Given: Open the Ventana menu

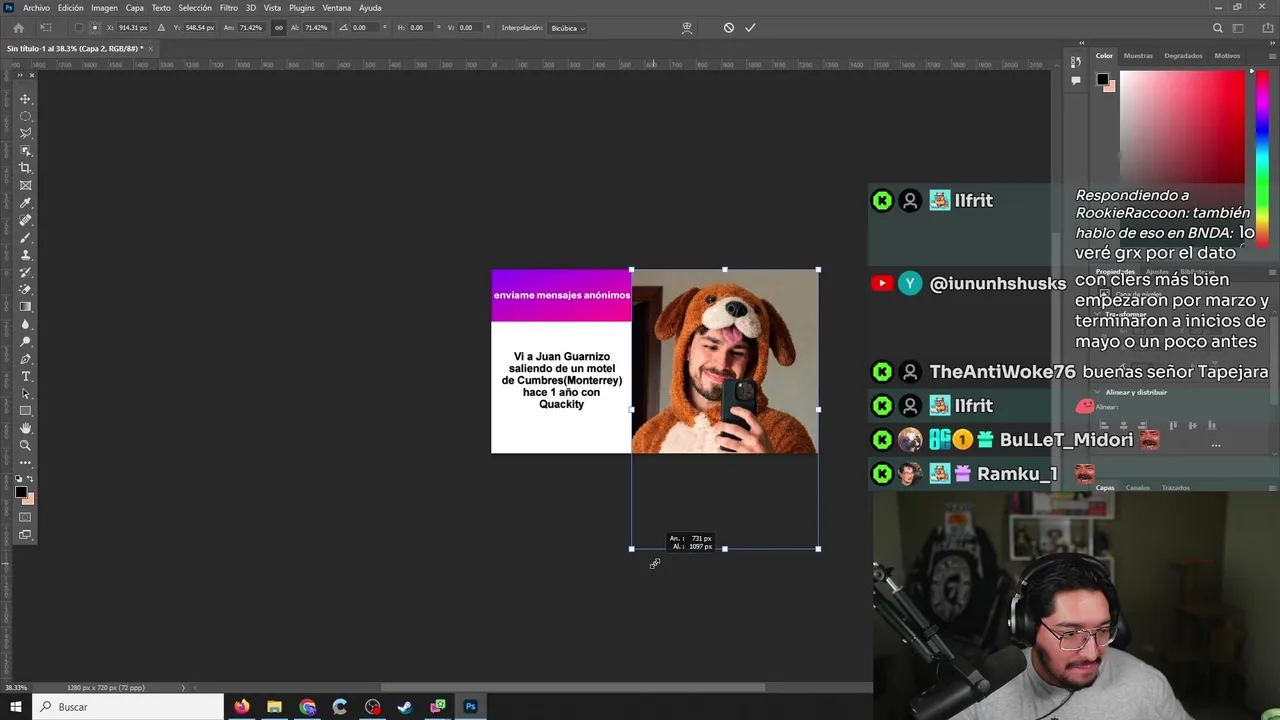Looking at the screenshot, I should pyautogui.click(x=337, y=8).
